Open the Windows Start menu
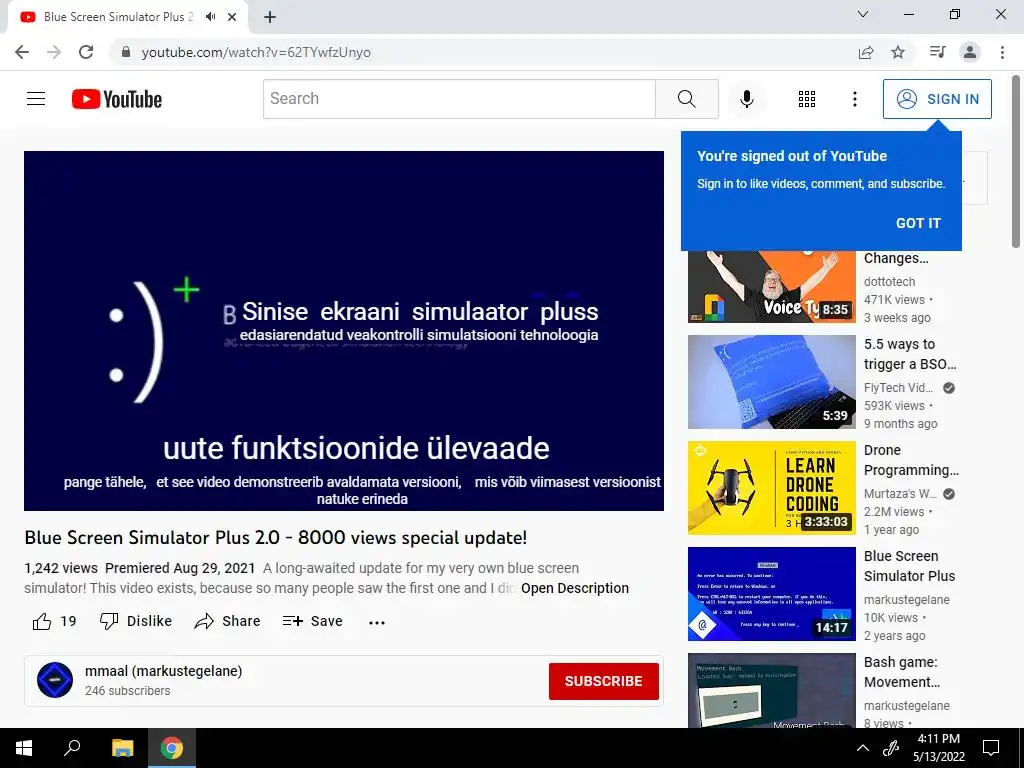The width and height of the screenshot is (1024, 768). click(x=24, y=748)
